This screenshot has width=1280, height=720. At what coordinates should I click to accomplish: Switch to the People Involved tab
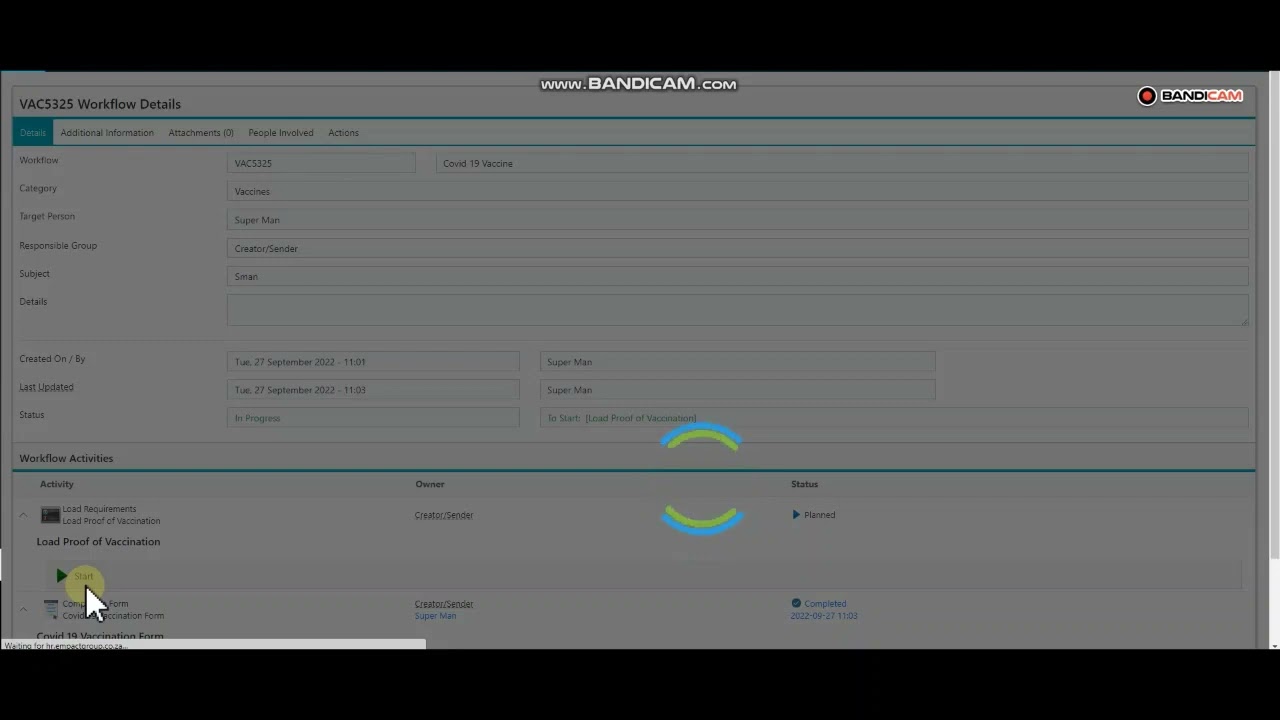coord(281,132)
